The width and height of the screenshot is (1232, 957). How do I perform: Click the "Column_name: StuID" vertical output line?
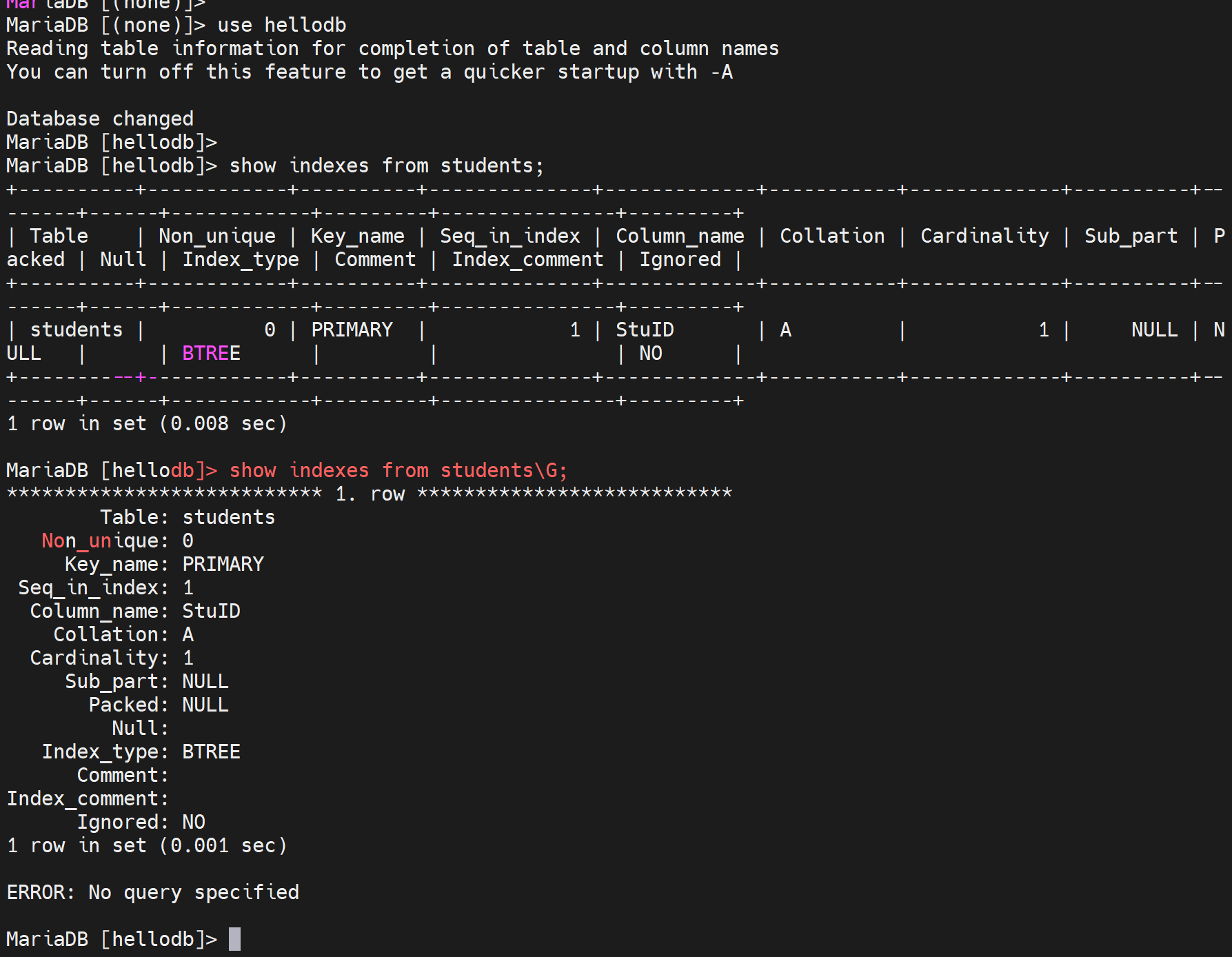pyautogui.click(x=135, y=611)
